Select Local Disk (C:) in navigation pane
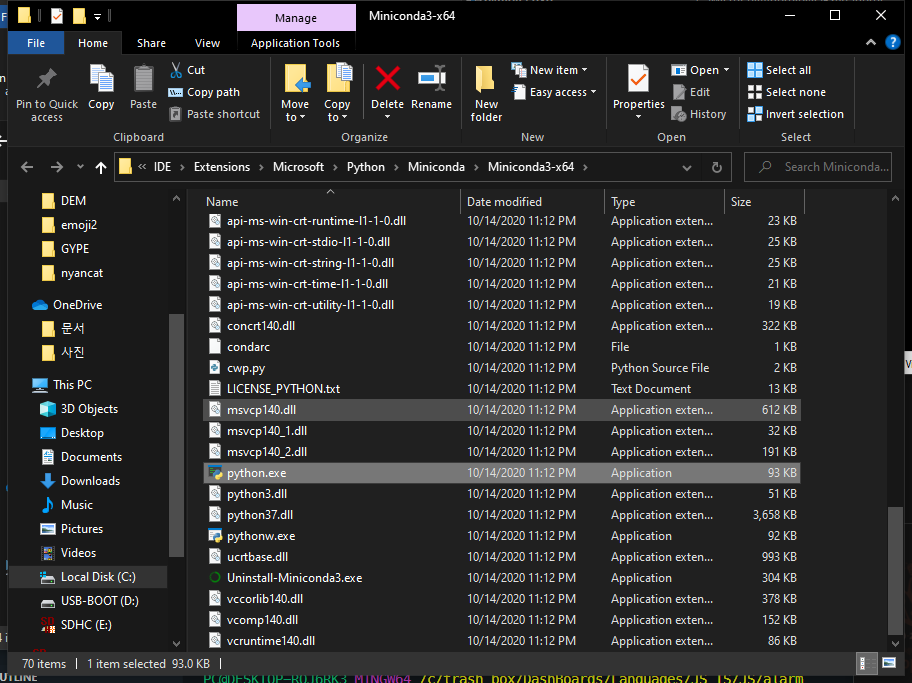The image size is (912, 683). coord(88,577)
